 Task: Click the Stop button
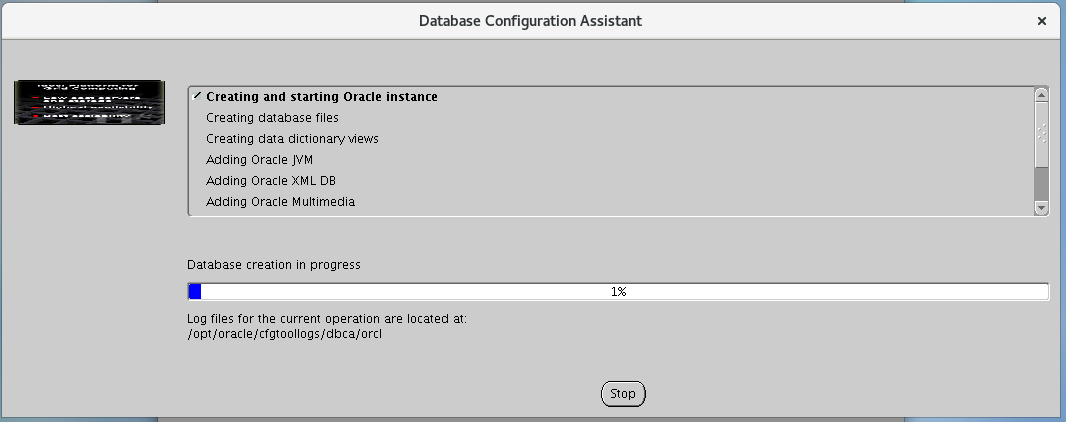click(623, 393)
